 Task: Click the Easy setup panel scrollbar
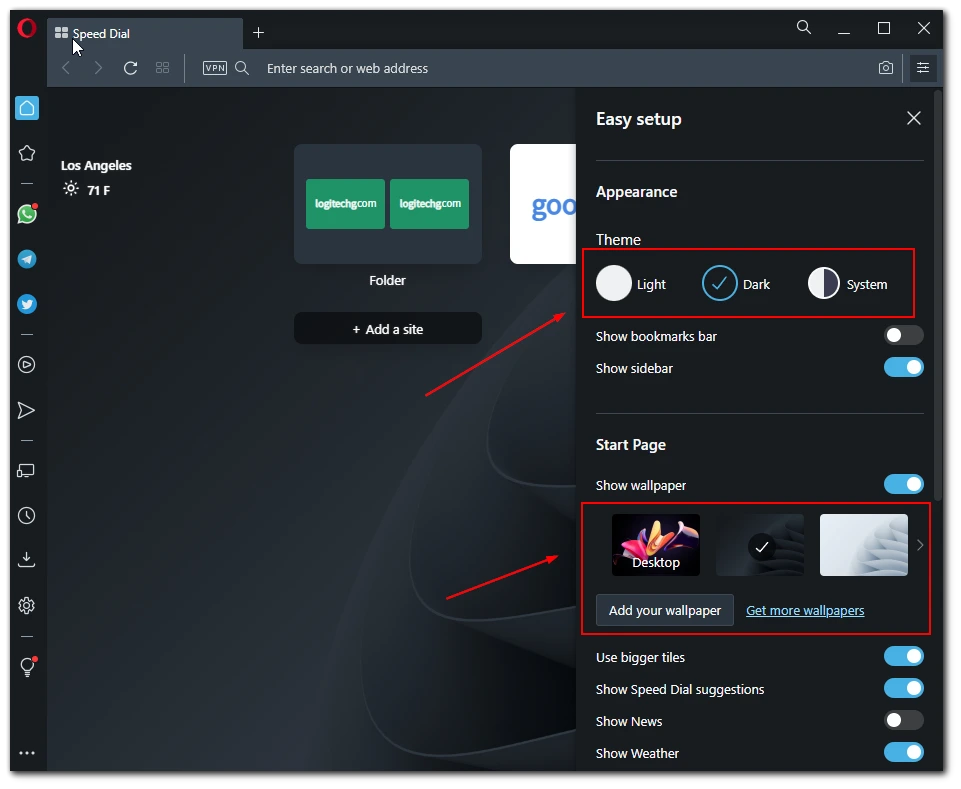pos(938,294)
